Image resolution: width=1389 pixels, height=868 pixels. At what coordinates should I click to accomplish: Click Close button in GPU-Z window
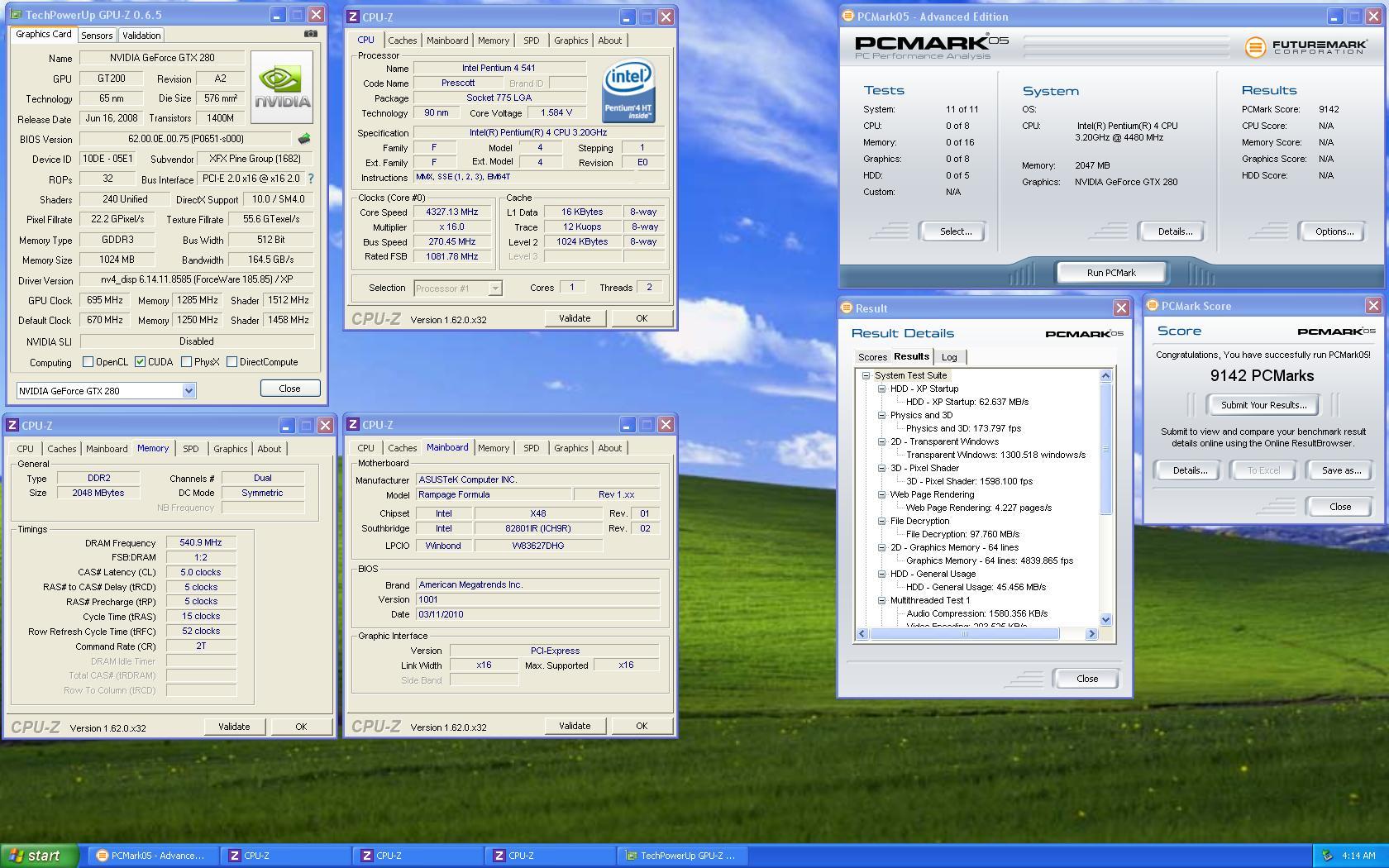(289, 389)
